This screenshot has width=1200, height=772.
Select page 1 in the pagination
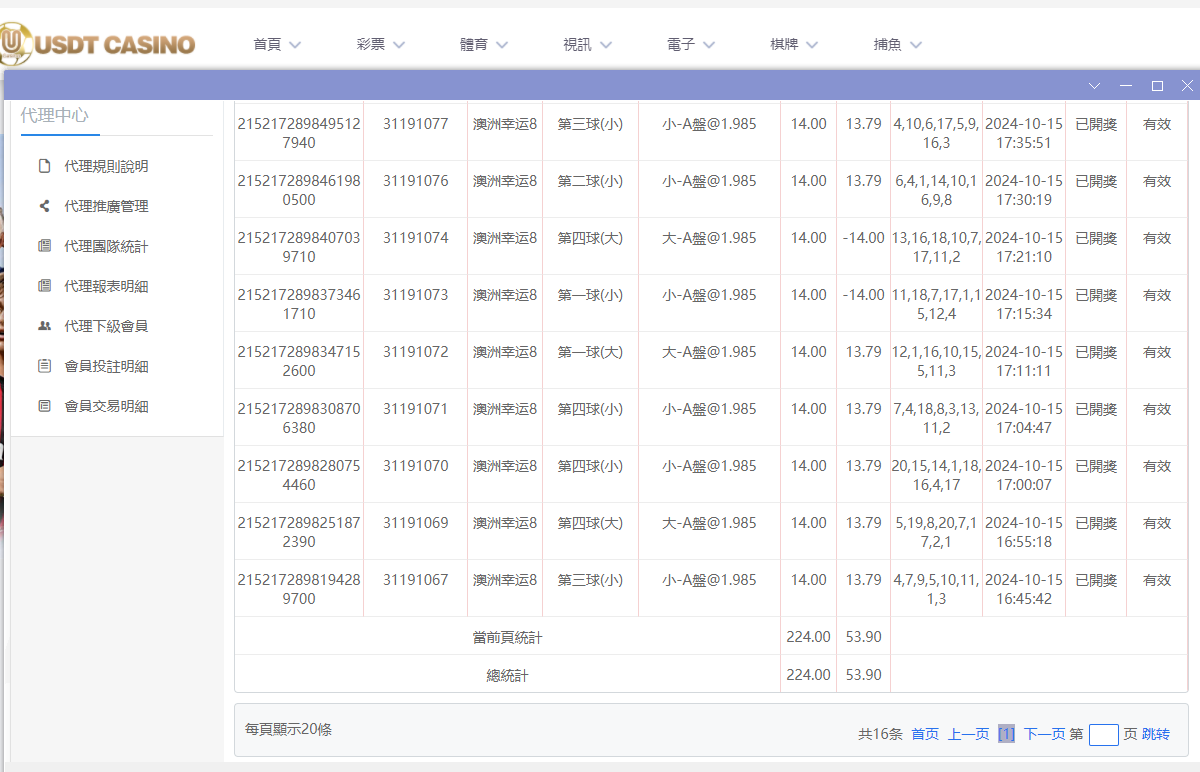pyautogui.click(x=1006, y=734)
